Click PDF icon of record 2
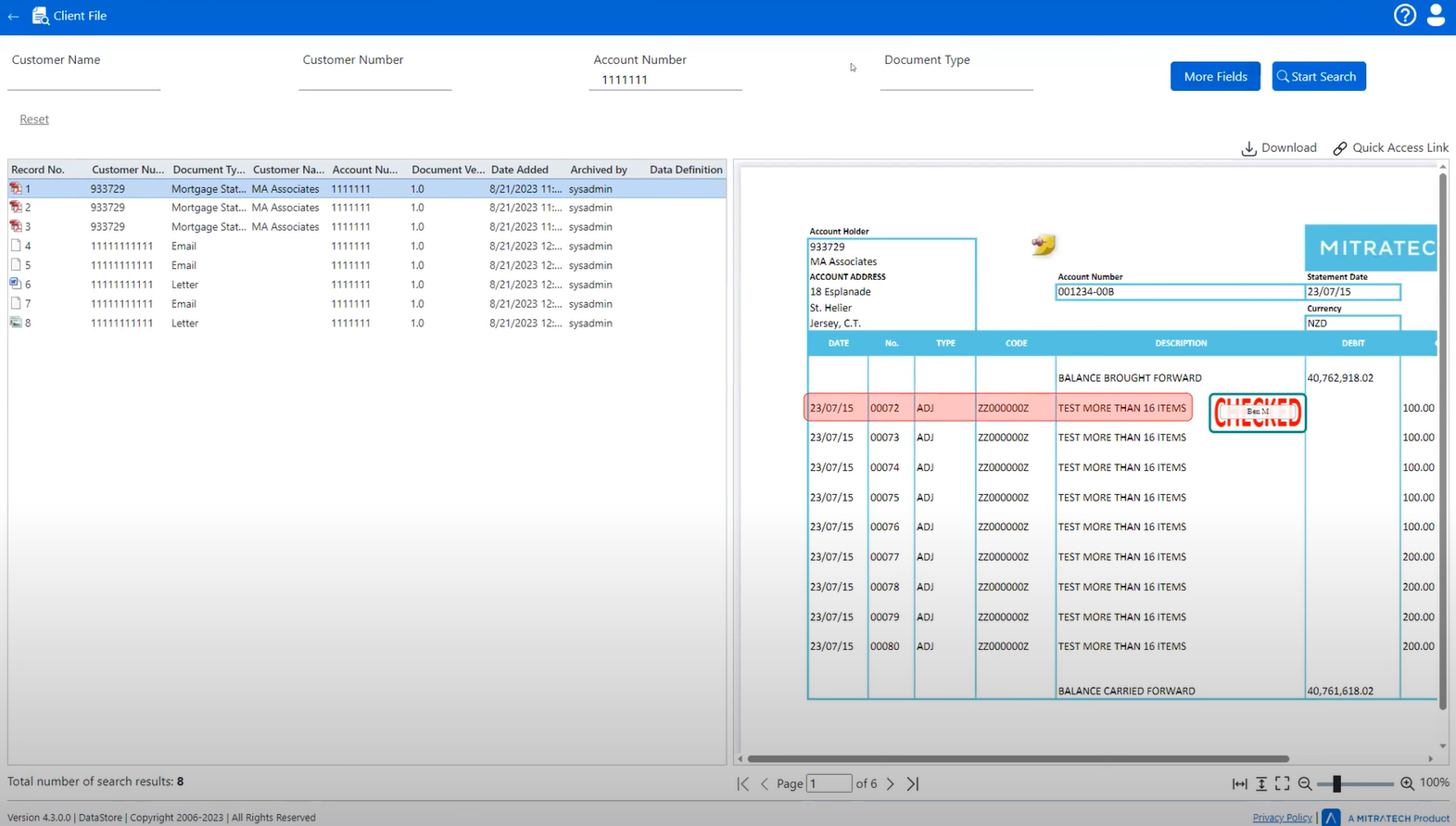This screenshot has width=1456, height=826. (x=16, y=207)
